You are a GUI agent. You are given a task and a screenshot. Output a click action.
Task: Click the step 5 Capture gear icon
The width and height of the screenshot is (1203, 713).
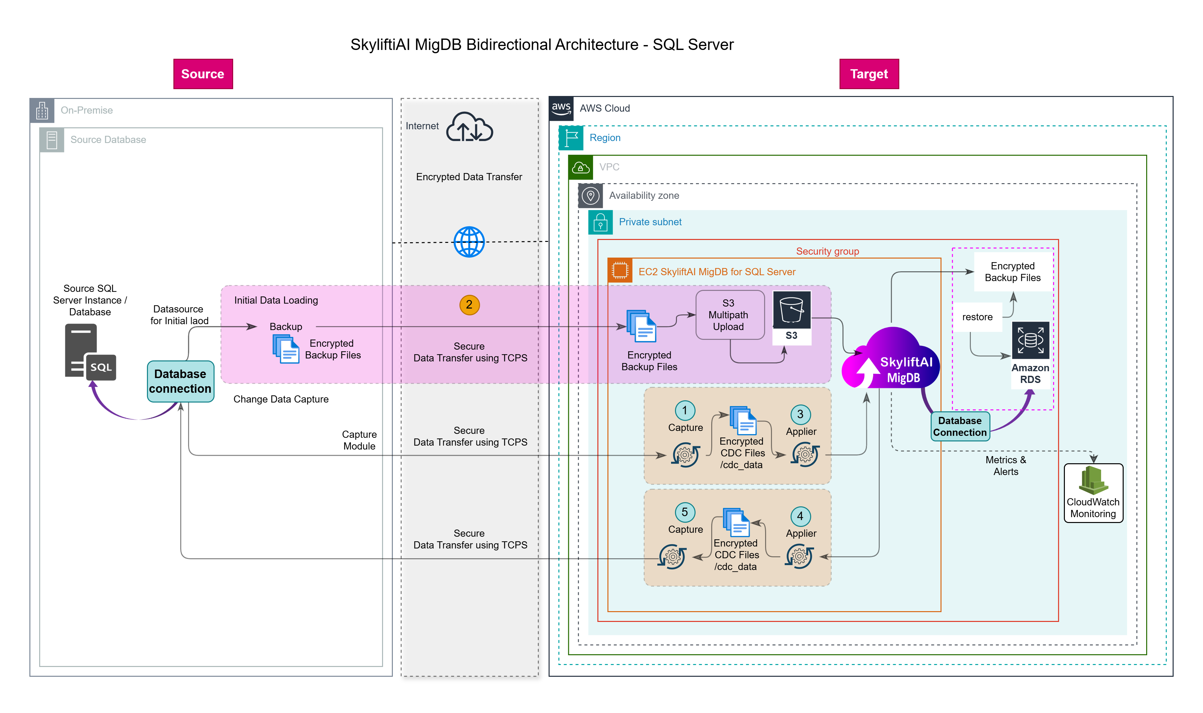tap(672, 557)
